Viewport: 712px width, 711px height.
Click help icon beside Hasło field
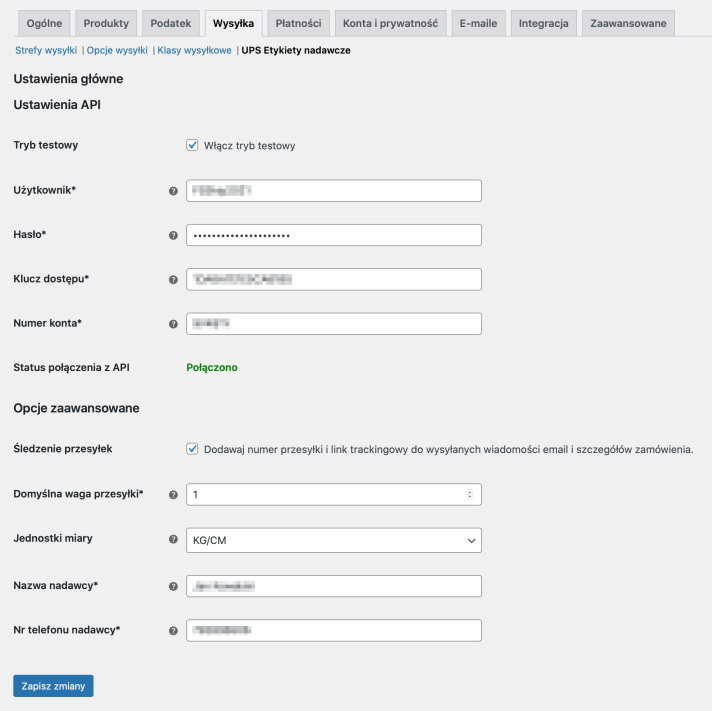pos(173,235)
